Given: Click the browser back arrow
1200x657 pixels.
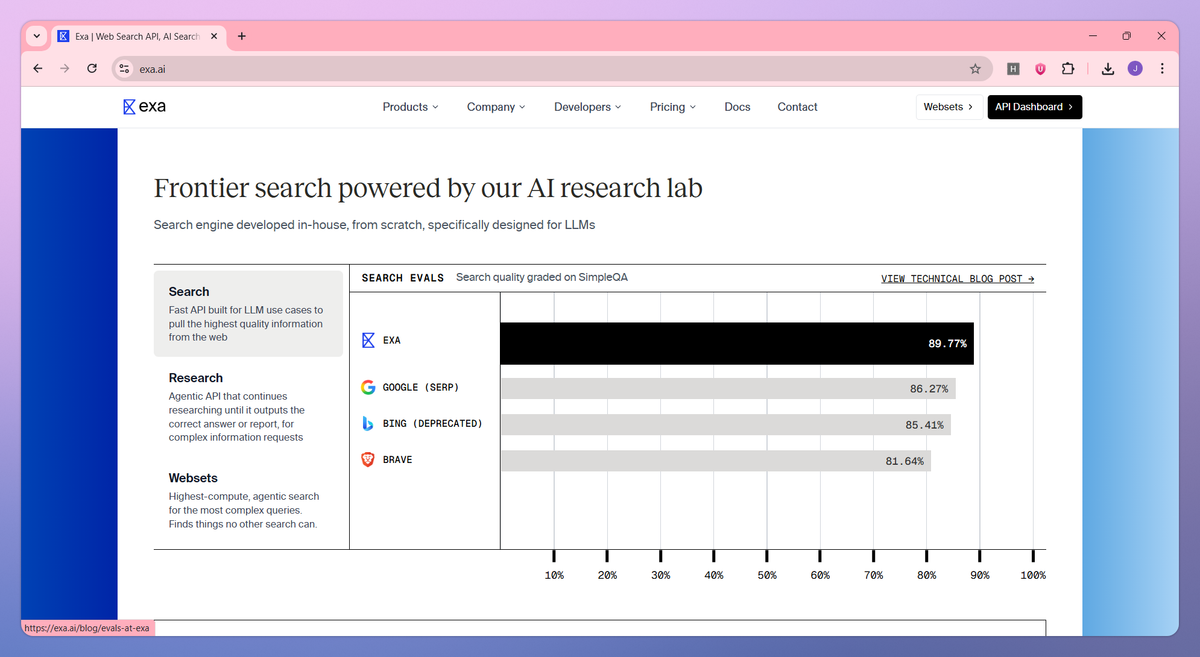Looking at the screenshot, I should coord(38,69).
